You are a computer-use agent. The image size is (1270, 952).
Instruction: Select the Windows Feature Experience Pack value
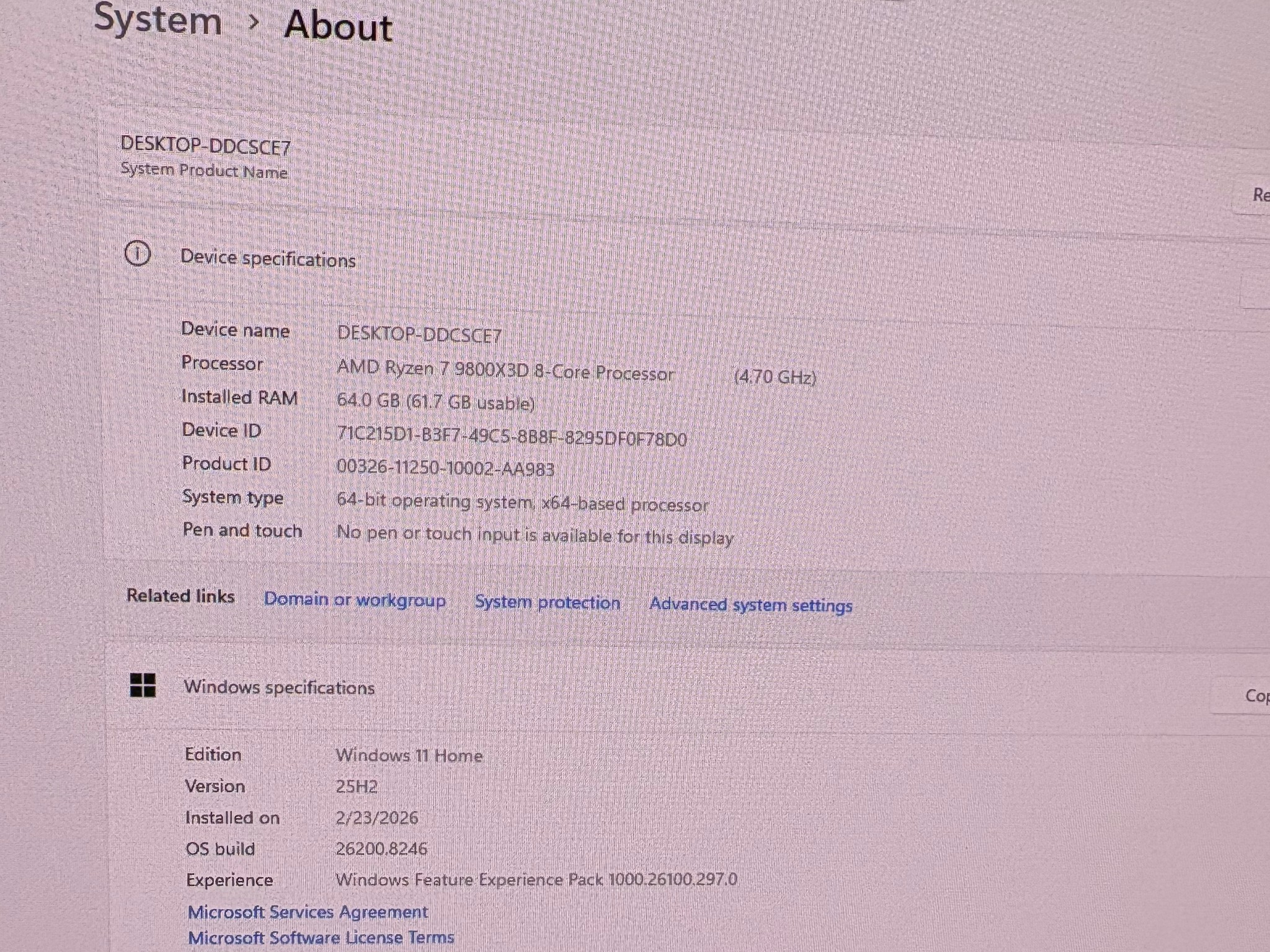coord(536,879)
